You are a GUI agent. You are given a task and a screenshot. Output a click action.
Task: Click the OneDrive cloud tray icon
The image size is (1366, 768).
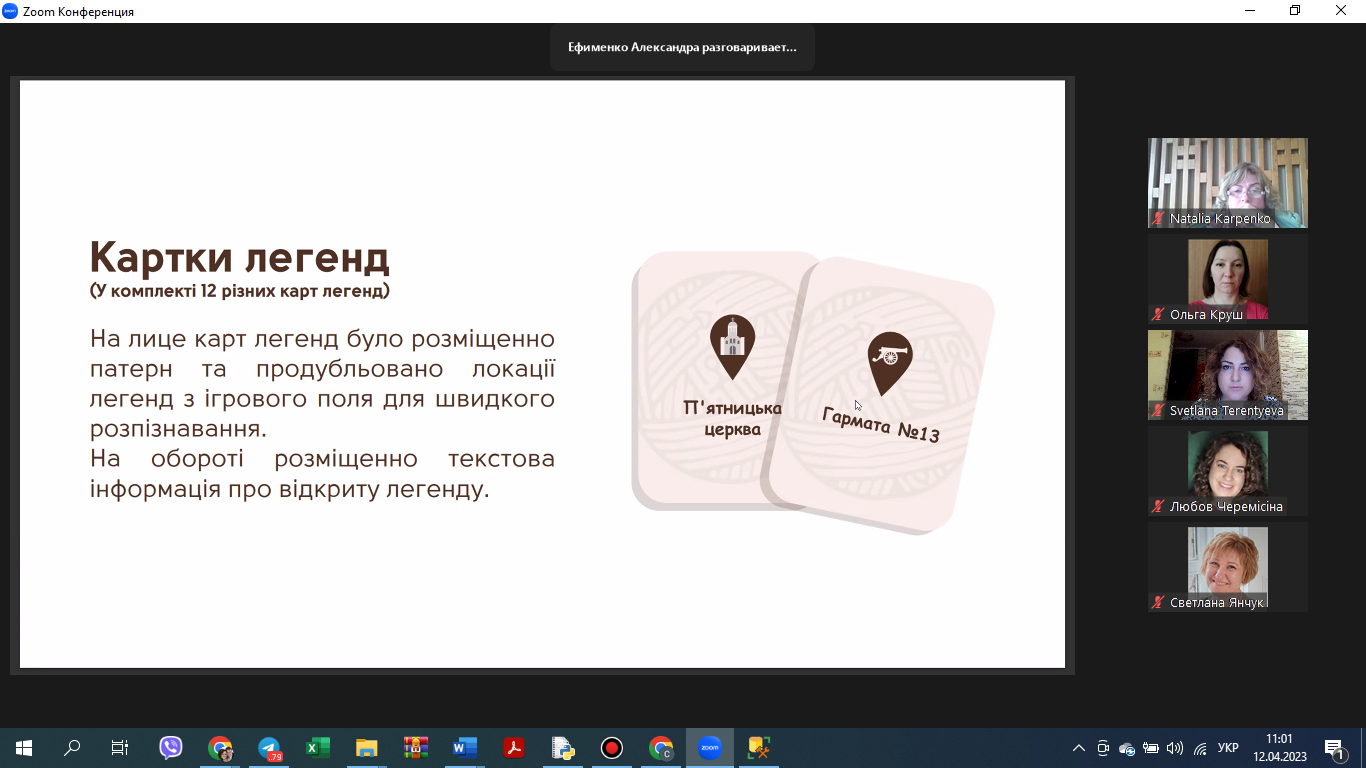tap(1127, 748)
